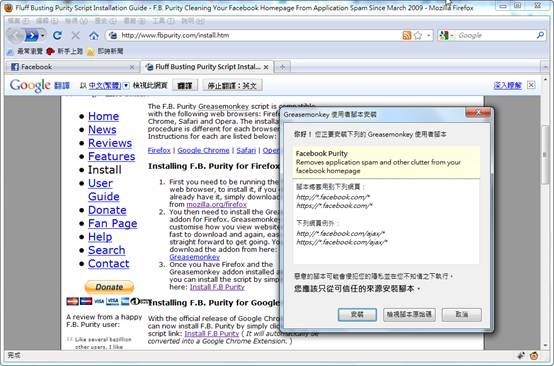
Task: Click the install button in Greasemonkey dialog
Action: point(357,315)
